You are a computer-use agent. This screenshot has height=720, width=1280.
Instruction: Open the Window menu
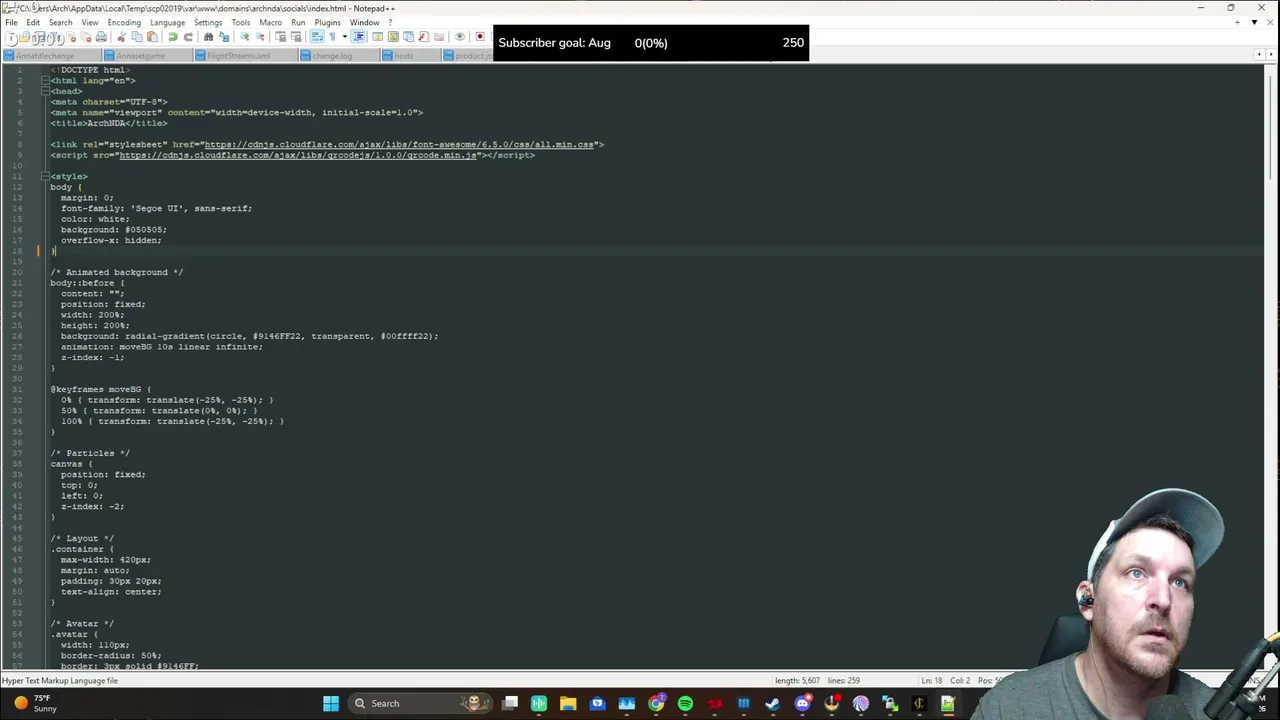pos(364,22)
